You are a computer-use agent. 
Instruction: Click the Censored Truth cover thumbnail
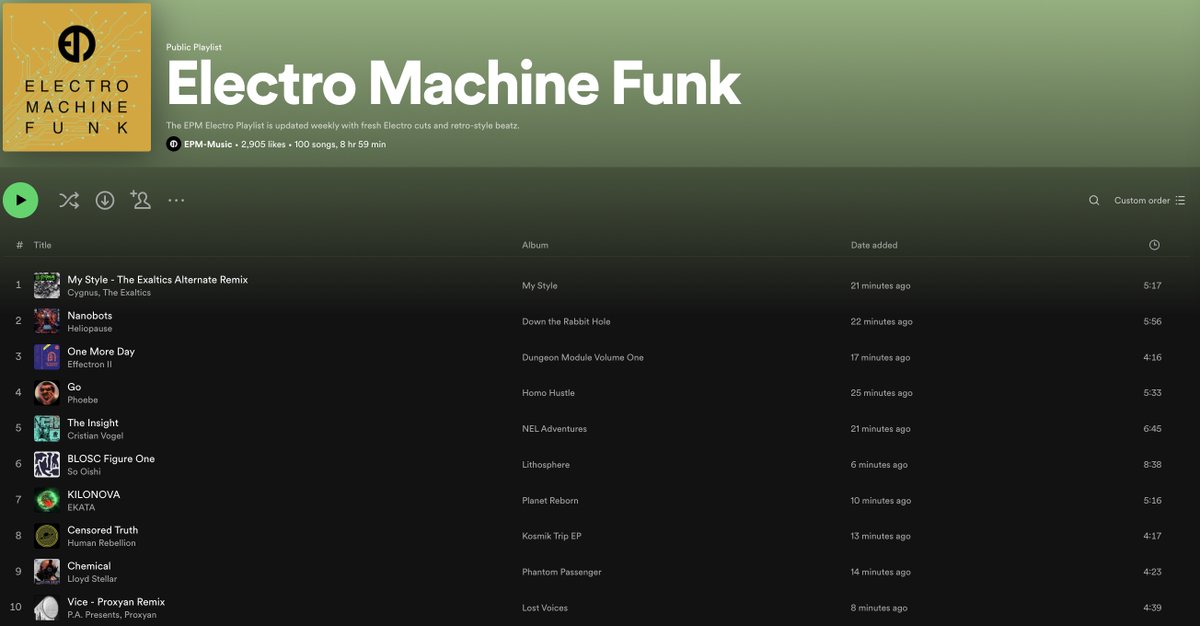[47, 536]
